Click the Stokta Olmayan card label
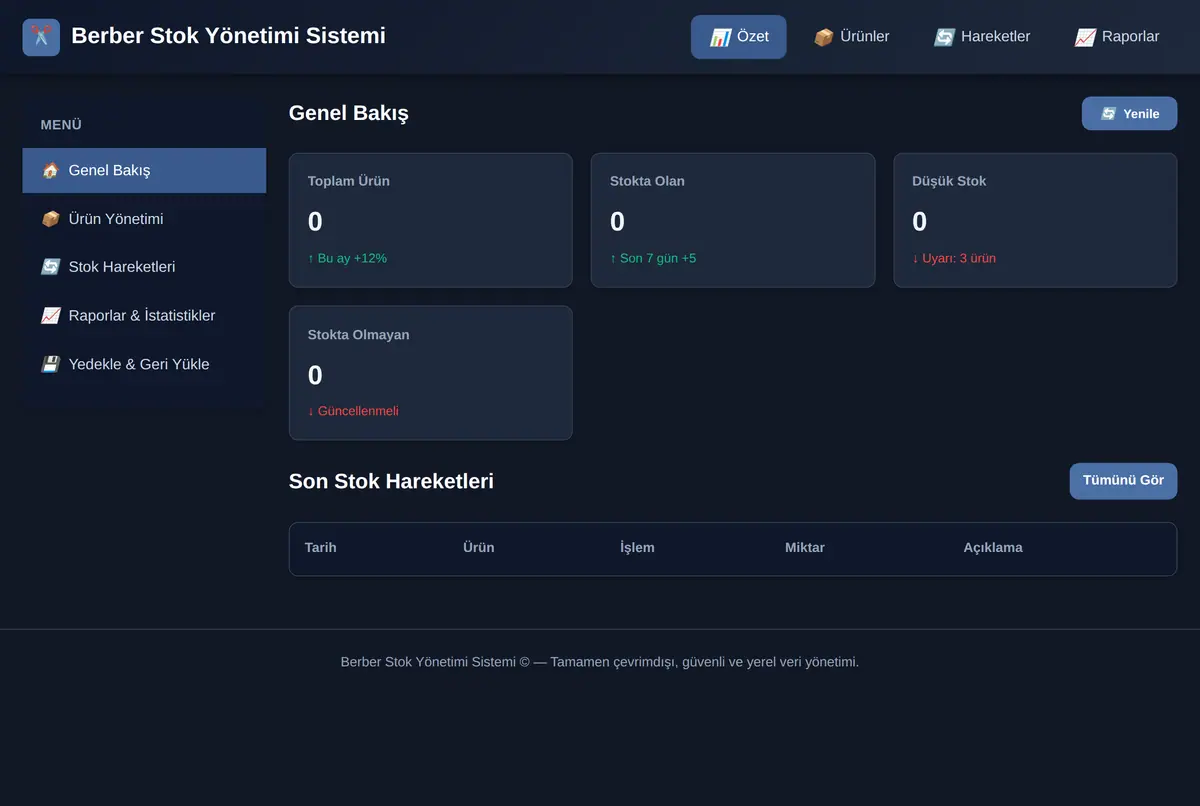Image resolution: width=1200 pixels, height=806 pixels. (358, 335)
